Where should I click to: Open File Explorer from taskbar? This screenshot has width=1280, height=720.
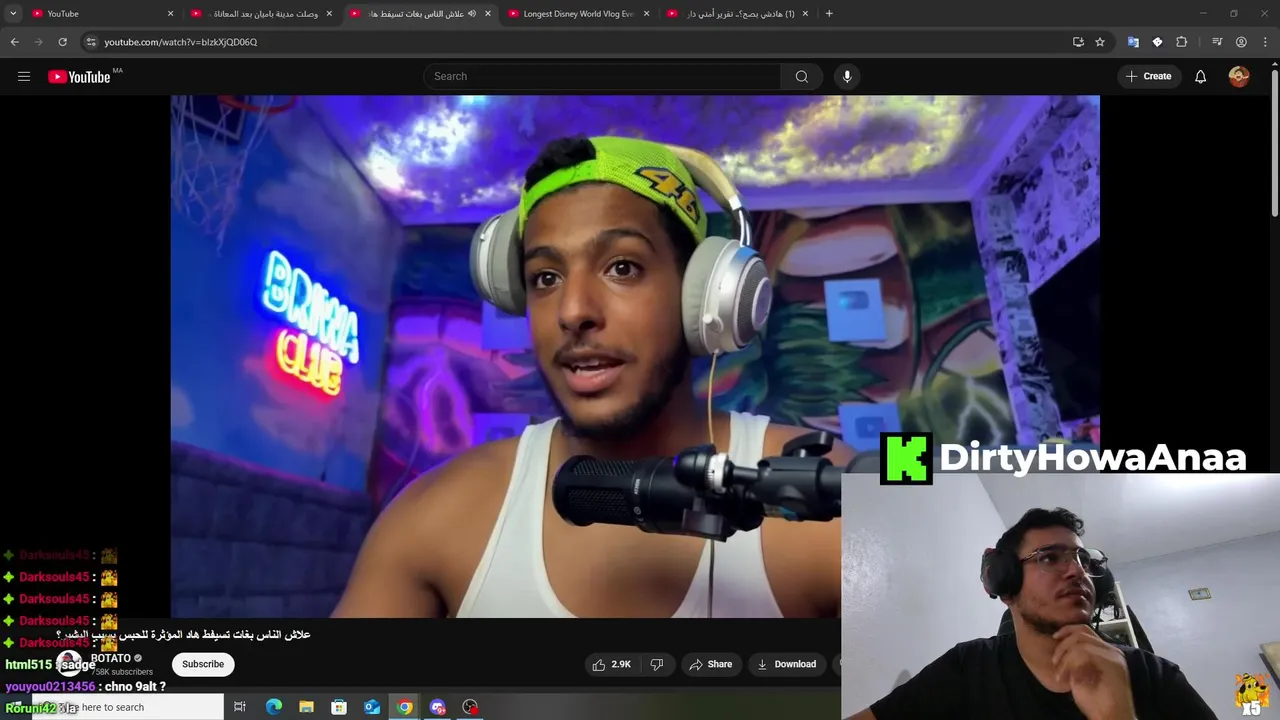click(306, 707)
